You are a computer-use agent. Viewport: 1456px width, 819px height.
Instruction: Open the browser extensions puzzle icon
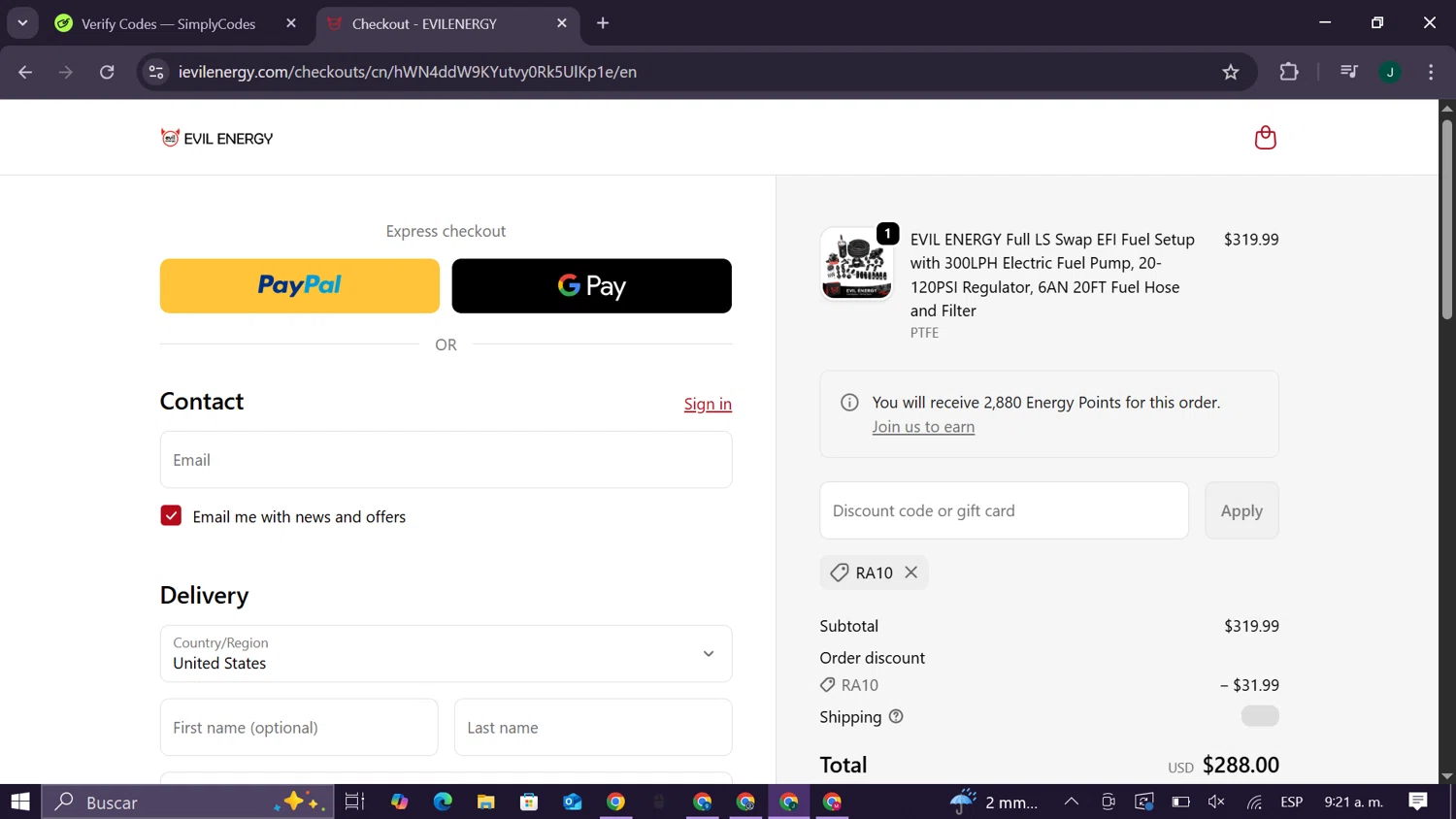(x=1289, y=72)
